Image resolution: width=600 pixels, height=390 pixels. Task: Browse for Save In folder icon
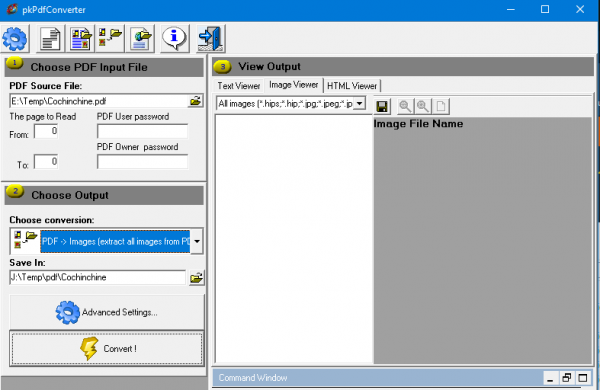pos(196,277)
